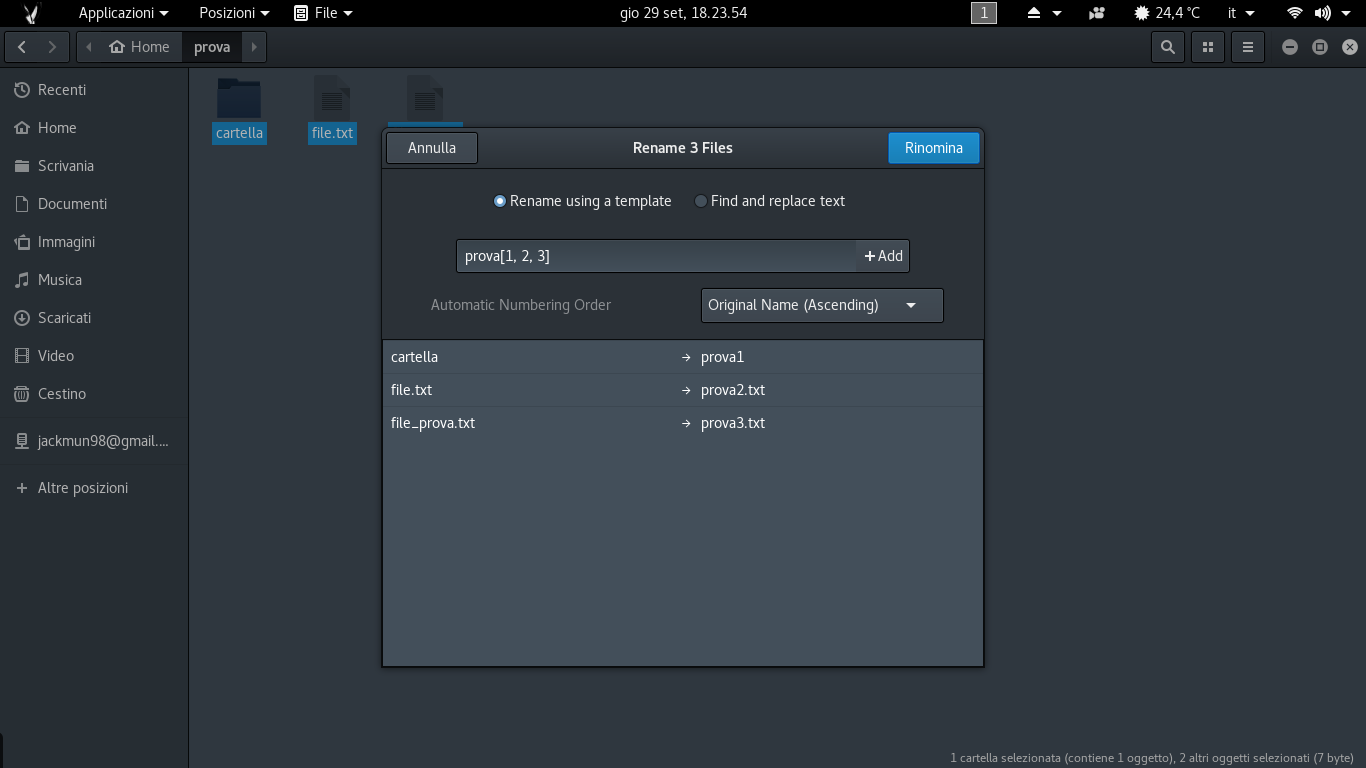Open Immagini in the sidebar

pos(94,242)
